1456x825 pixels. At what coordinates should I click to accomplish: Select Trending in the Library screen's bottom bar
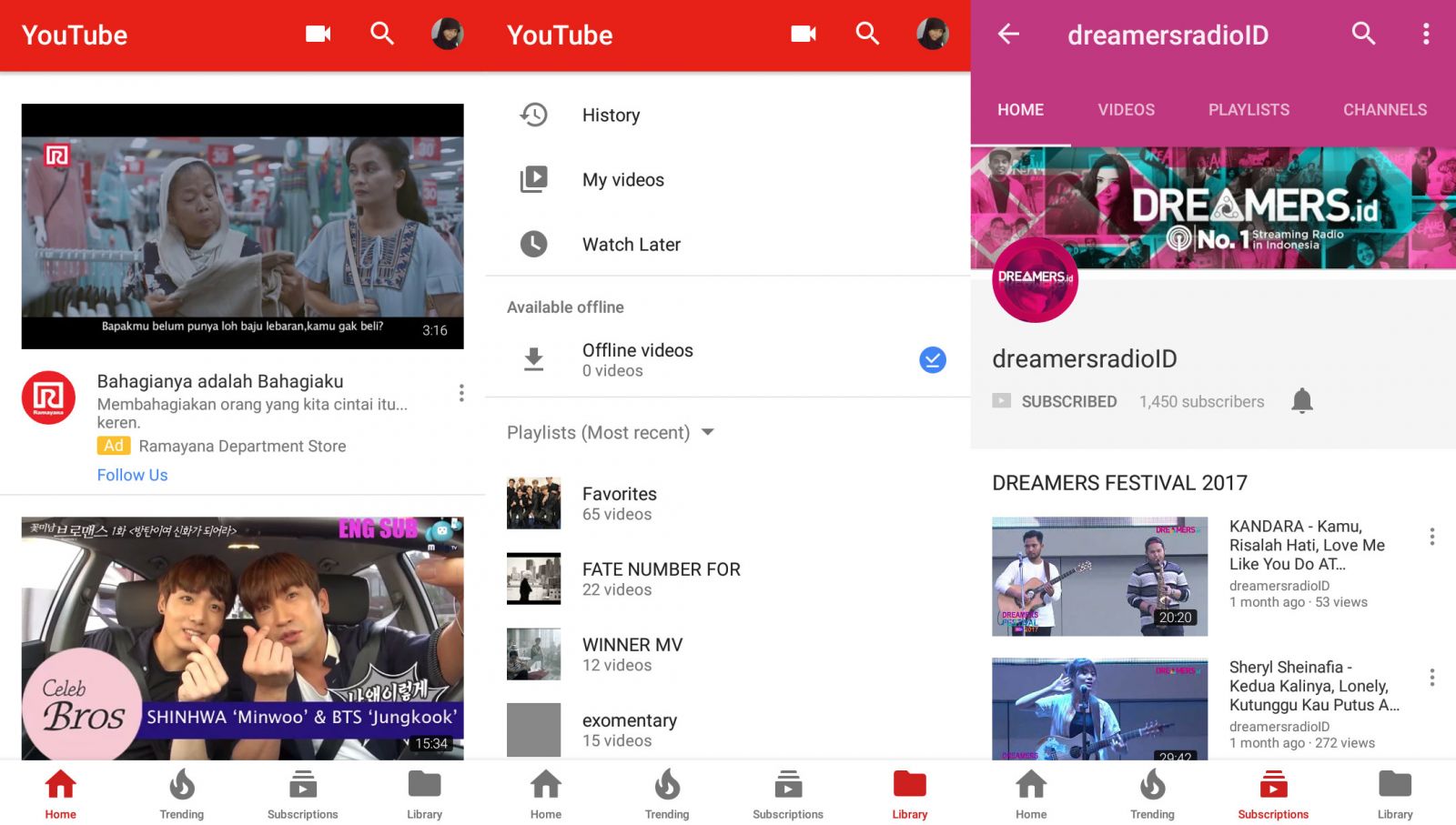click(667, 794)
